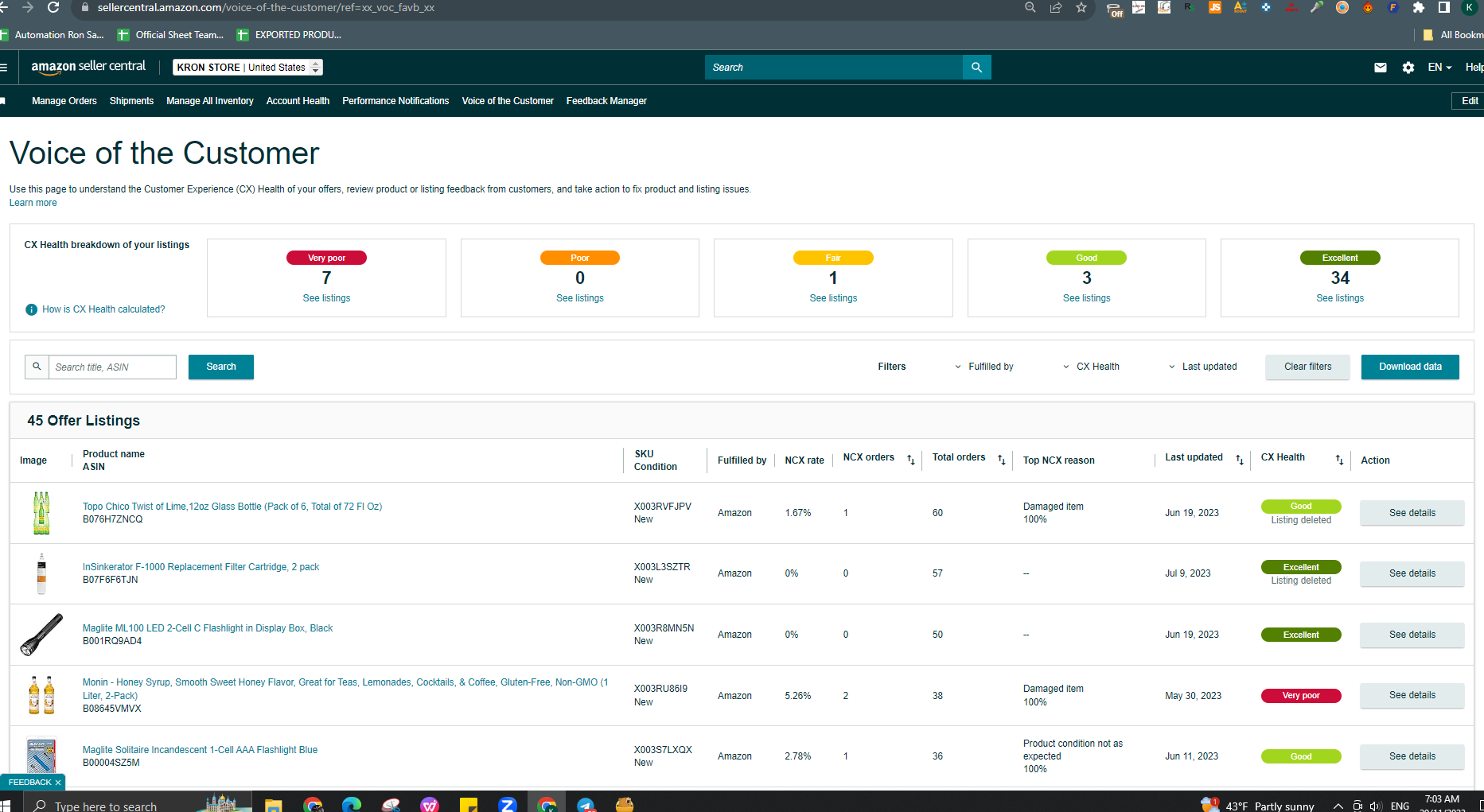Reload the page with the refresh icon
The width and height of the screenshot is (1484, 812).
point(53,7)
